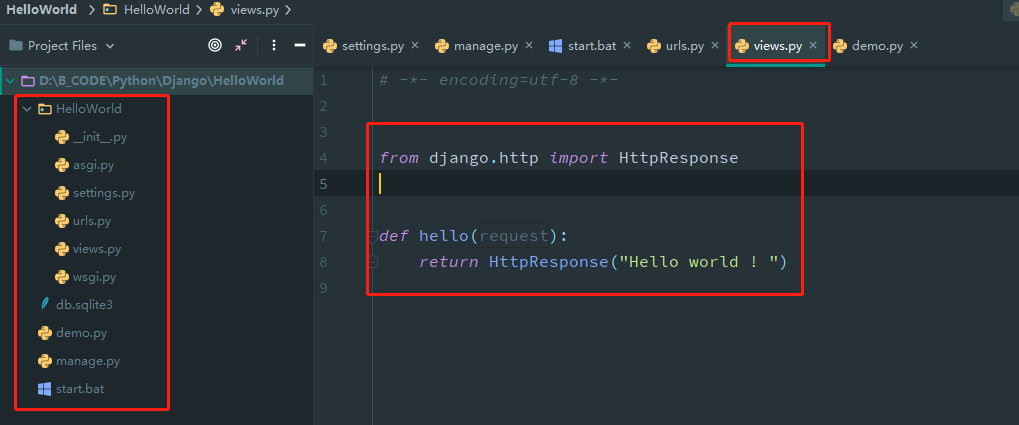This screenshot has height=425, width=1019.
Task: Collapse all using the inward arrows icon
Action: point(241,45)
